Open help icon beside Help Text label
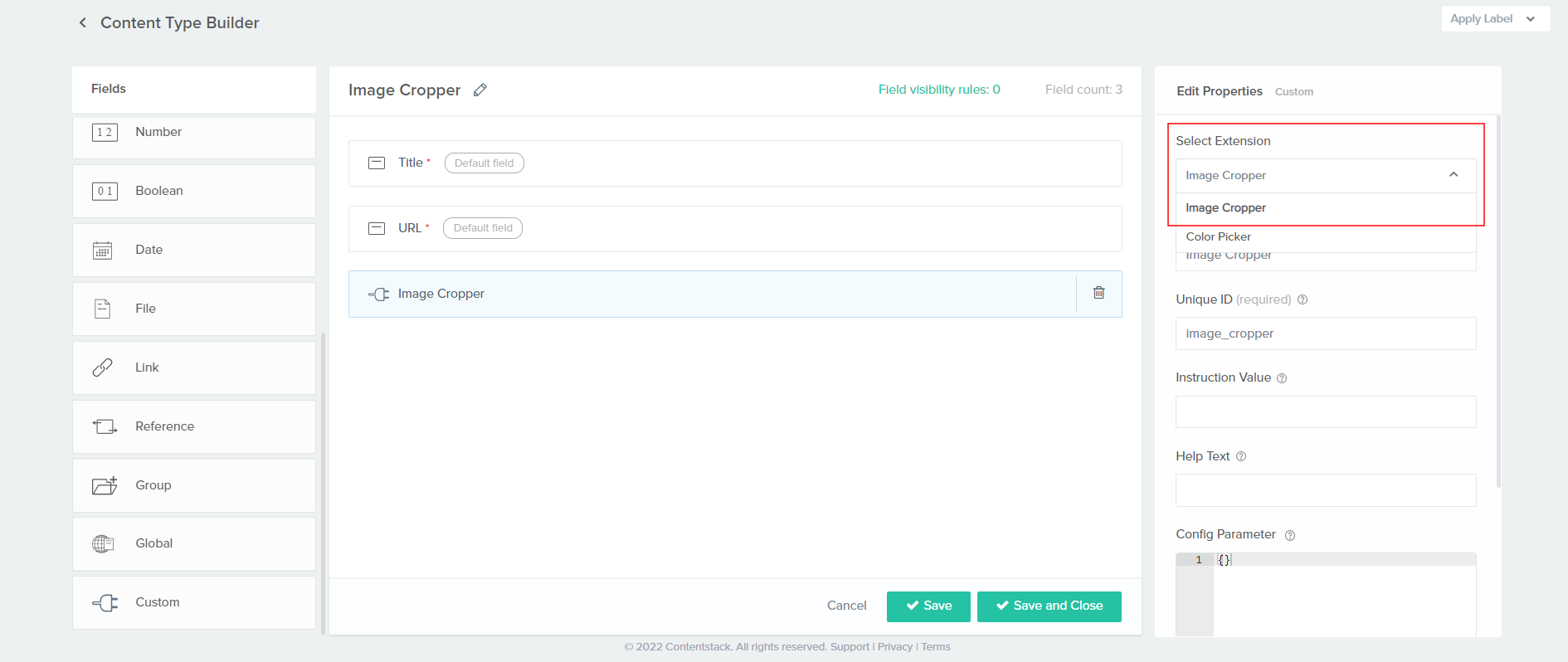 tap(1241, 456)
